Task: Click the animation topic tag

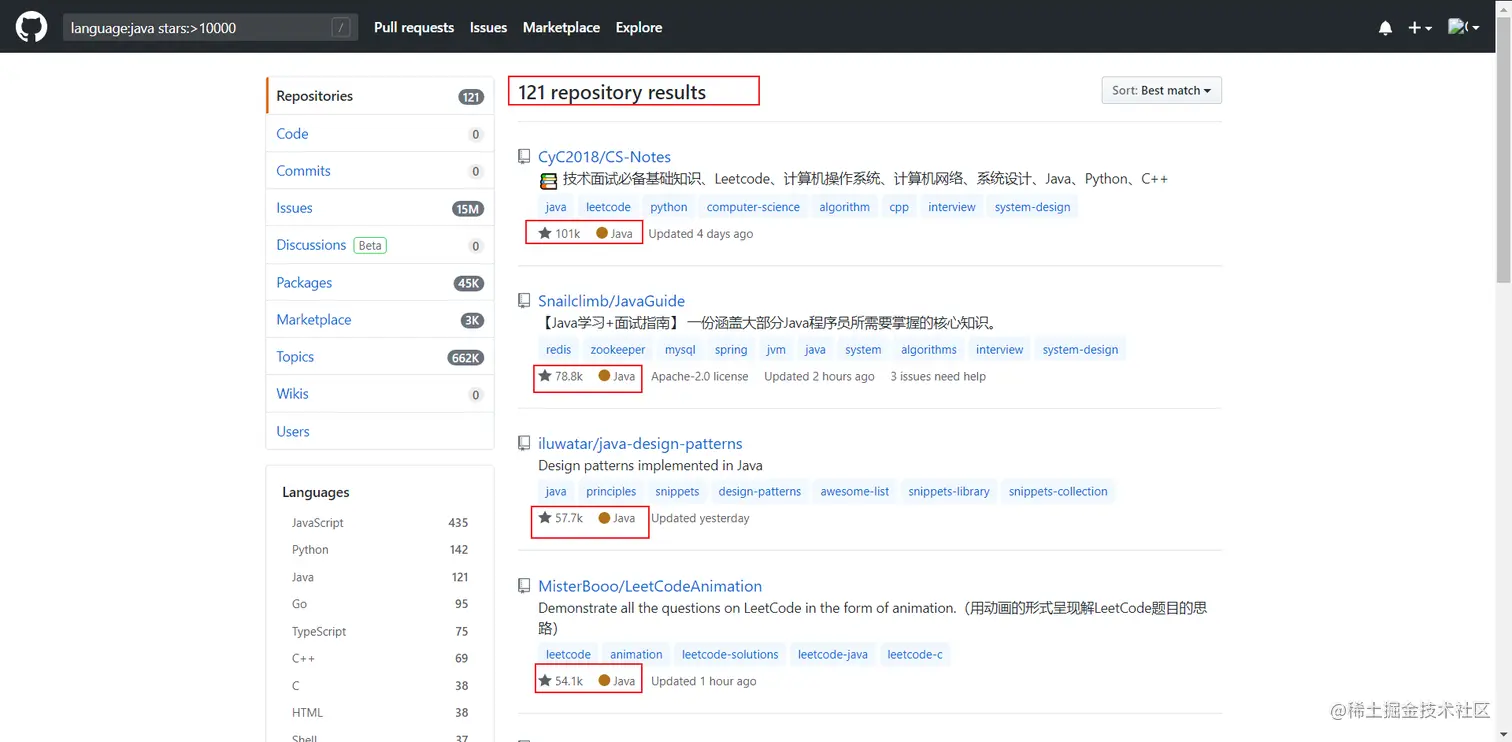Action: pyautogui.click(x=636, y=655)
